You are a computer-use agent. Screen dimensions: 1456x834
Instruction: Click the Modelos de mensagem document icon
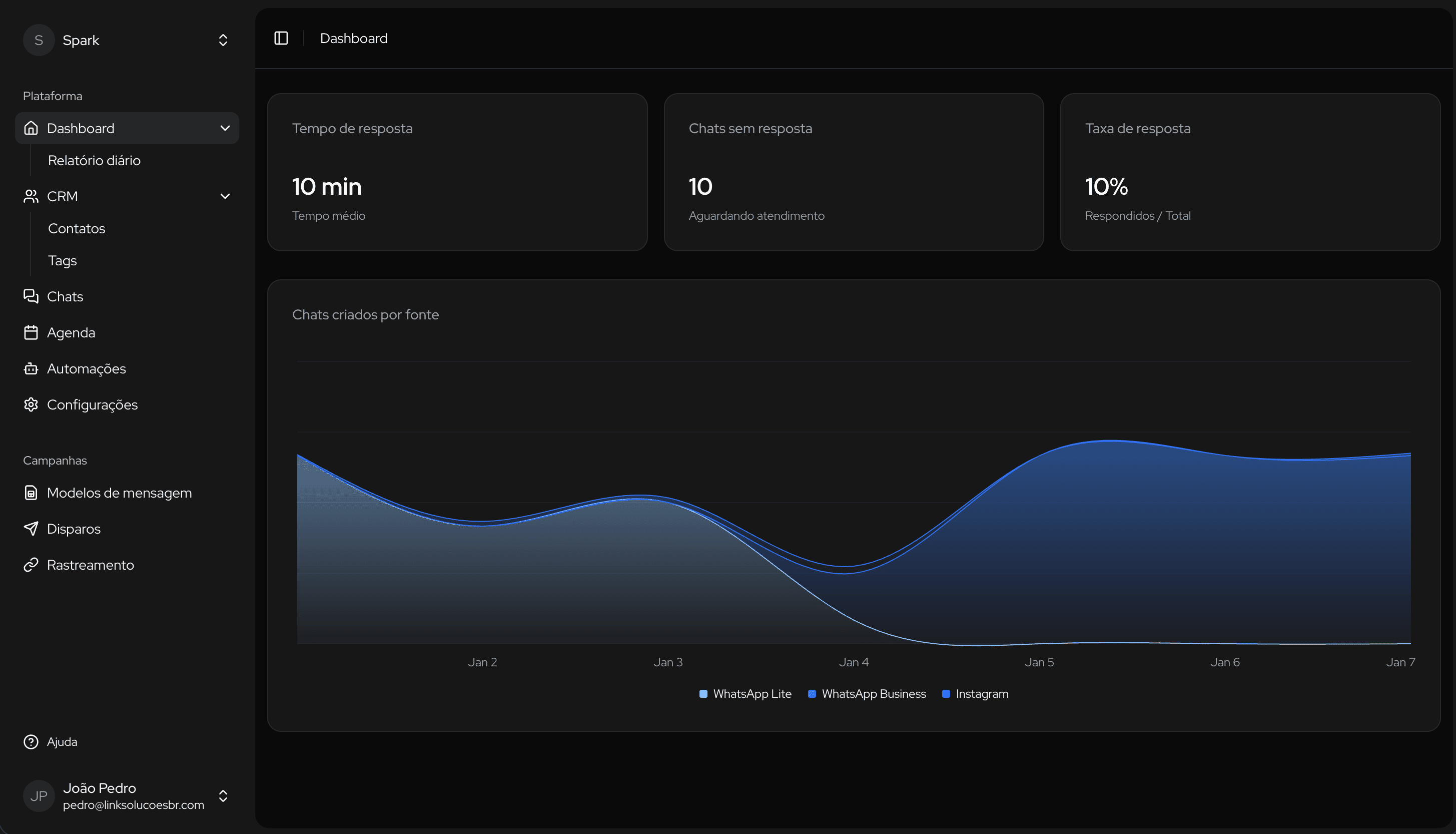(x=31, y=493)
